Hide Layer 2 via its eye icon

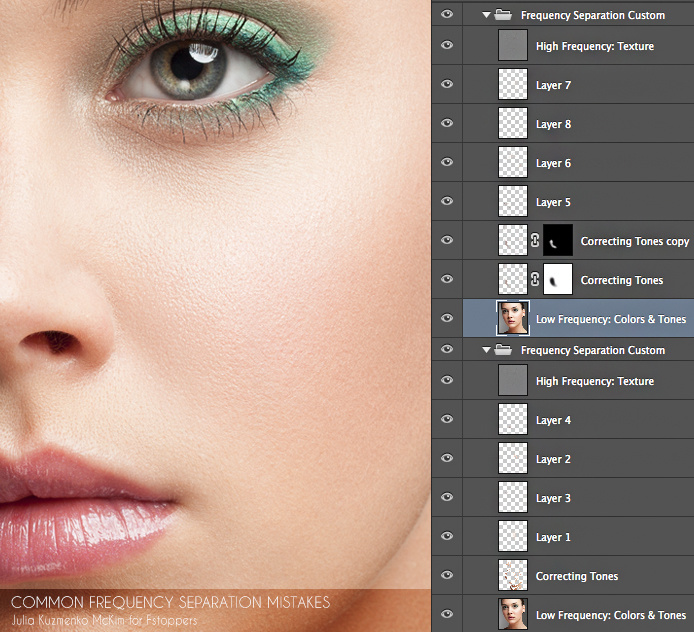click(x=447, y=458)
